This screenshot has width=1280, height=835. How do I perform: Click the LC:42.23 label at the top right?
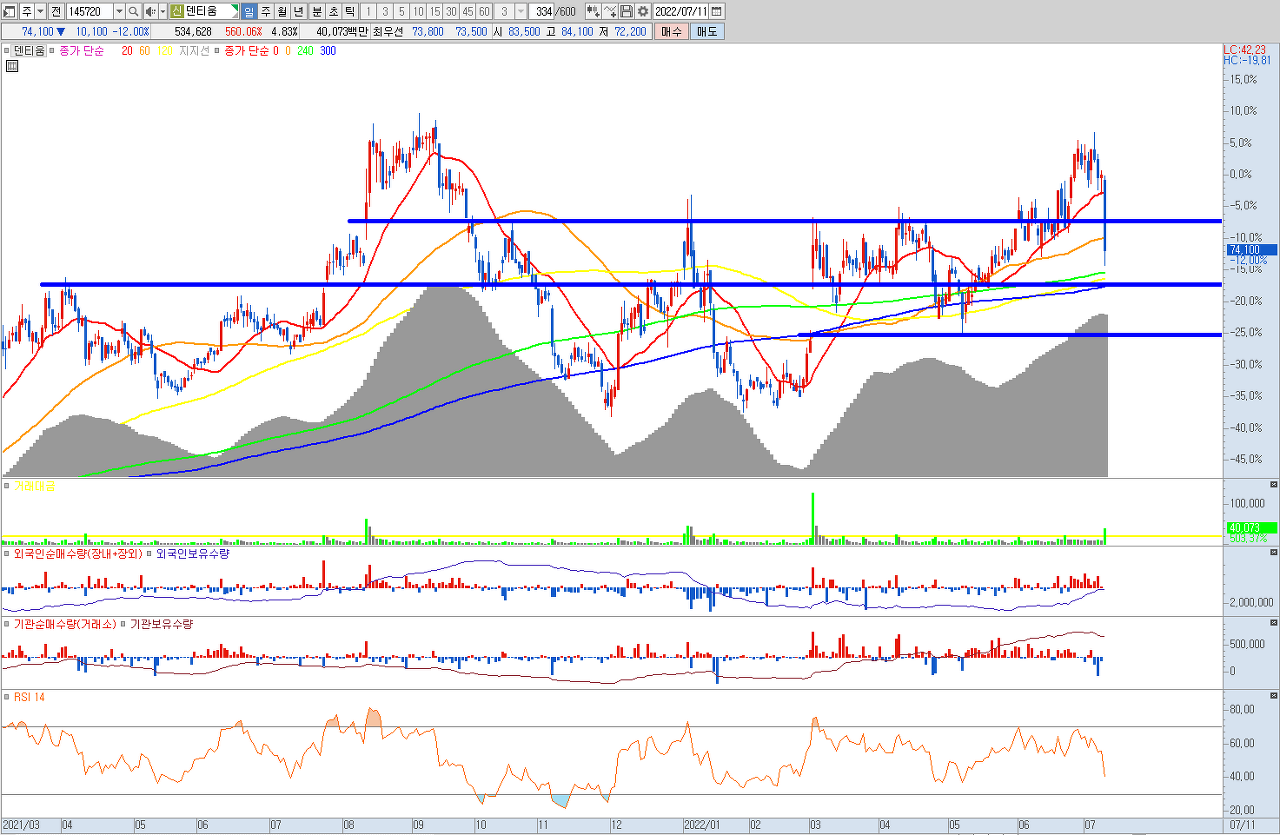pos(1245,50)
